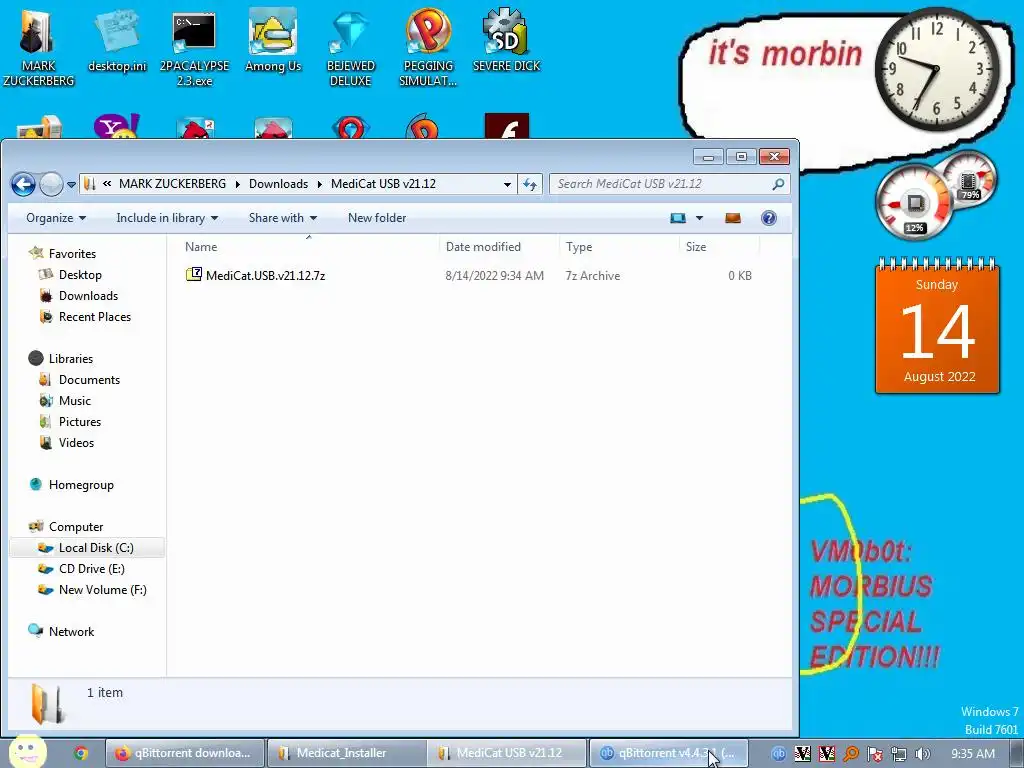The width and height of the screenshot is (1024, 768).
Task: Open the SD gear desktop shortcut
Action: (x=506, y=40)
